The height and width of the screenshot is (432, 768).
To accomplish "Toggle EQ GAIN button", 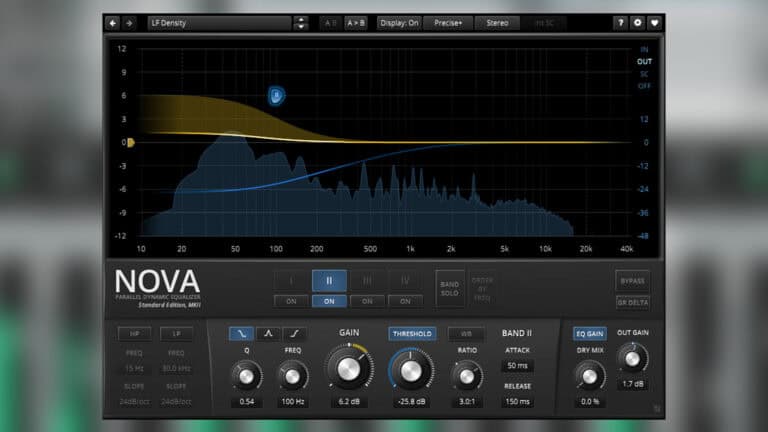I will (x=590, y=334).
